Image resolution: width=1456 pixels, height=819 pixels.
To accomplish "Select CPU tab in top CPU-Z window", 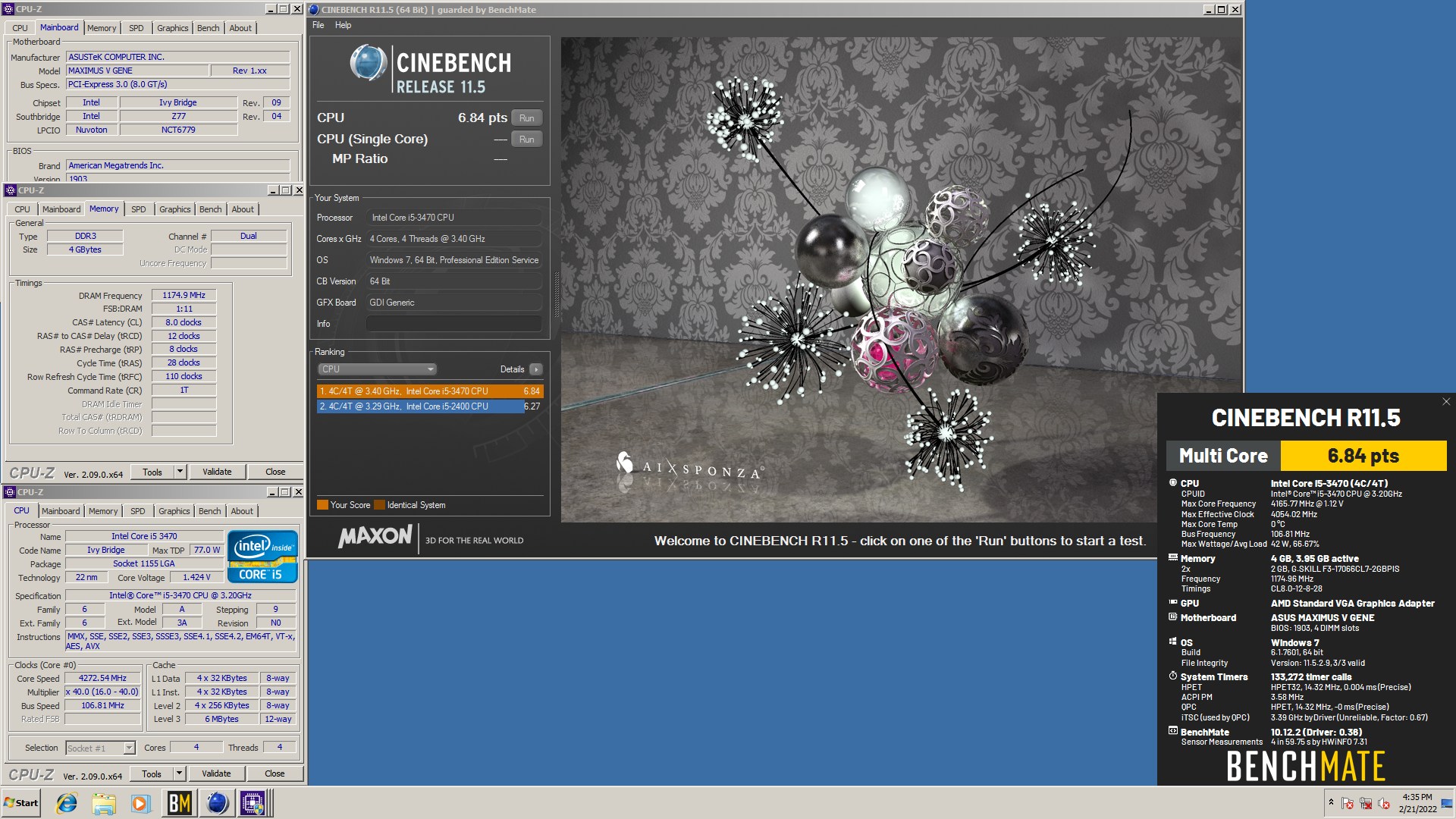I will [x=20, y=28].
